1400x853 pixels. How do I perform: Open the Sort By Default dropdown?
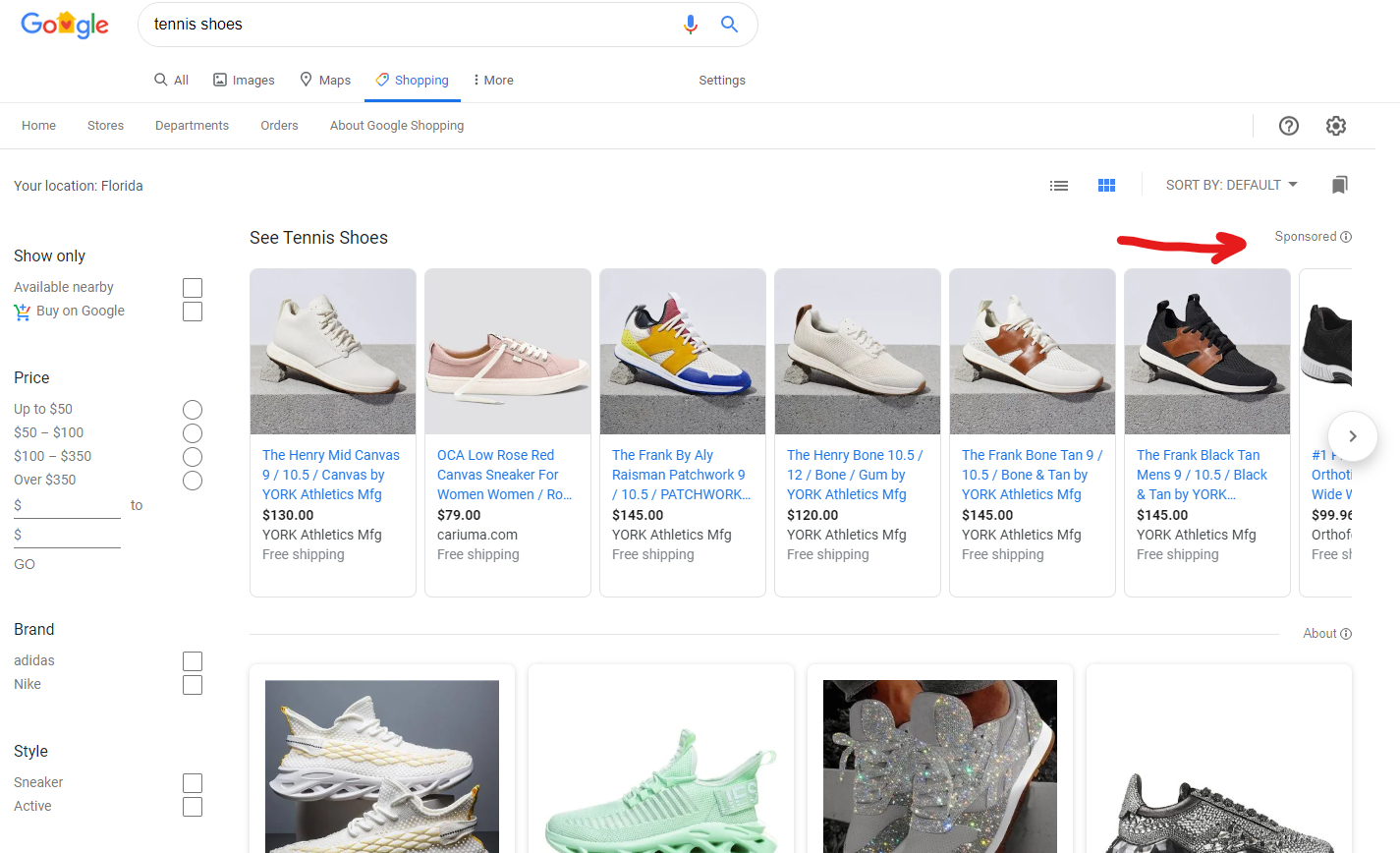pyautogui.click(x=1232, y=185)
